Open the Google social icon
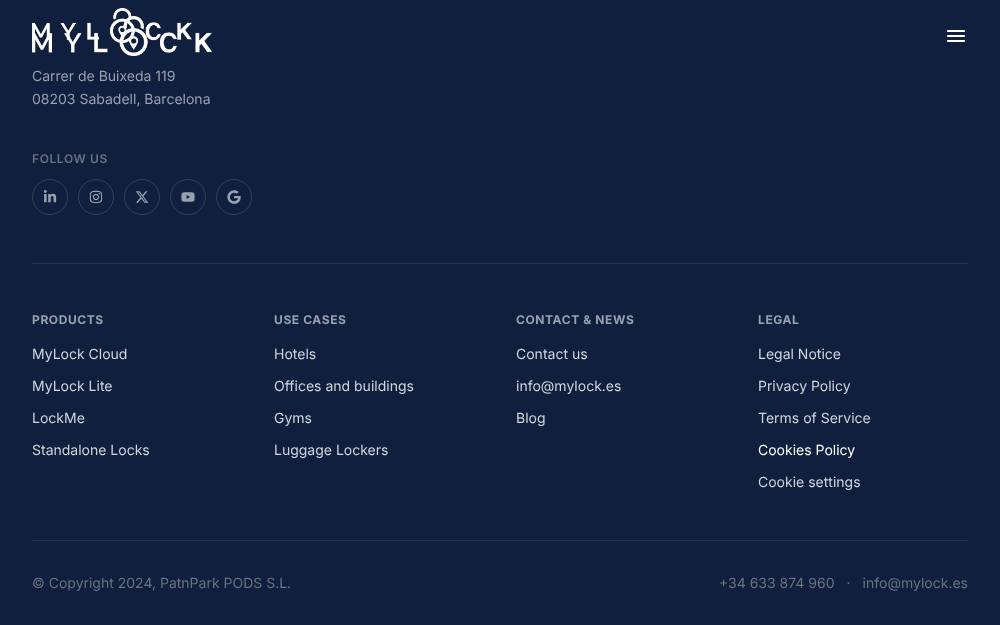 234,197
